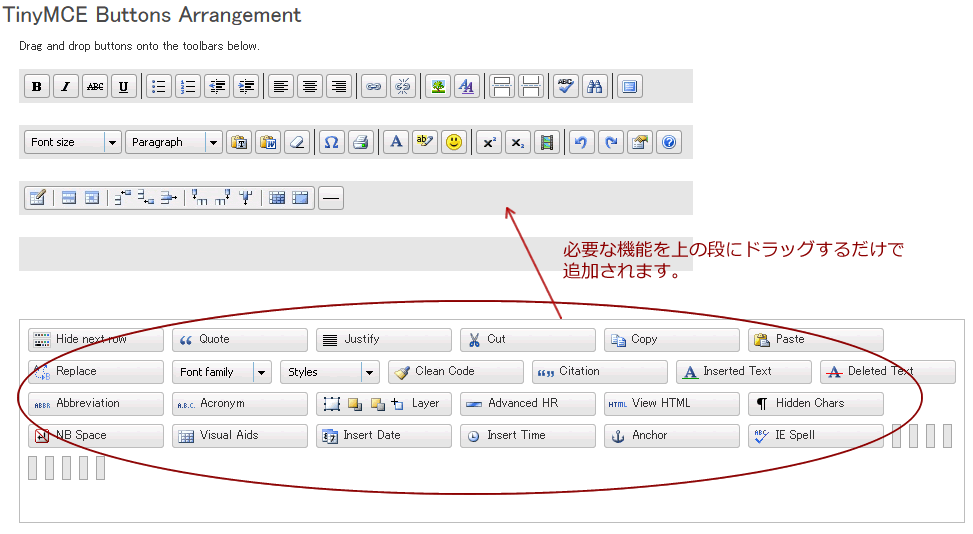Click the redo arrow icon
The image size is (973, 534).
pyautogui.click(x=611, y=142)
